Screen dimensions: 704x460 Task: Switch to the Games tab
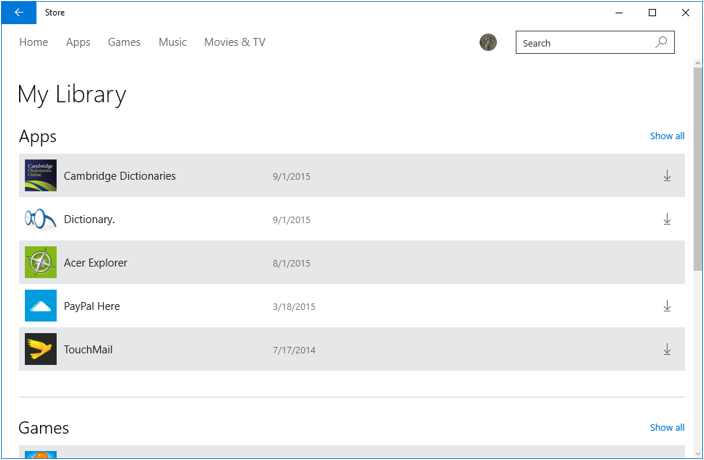(124, 42)
